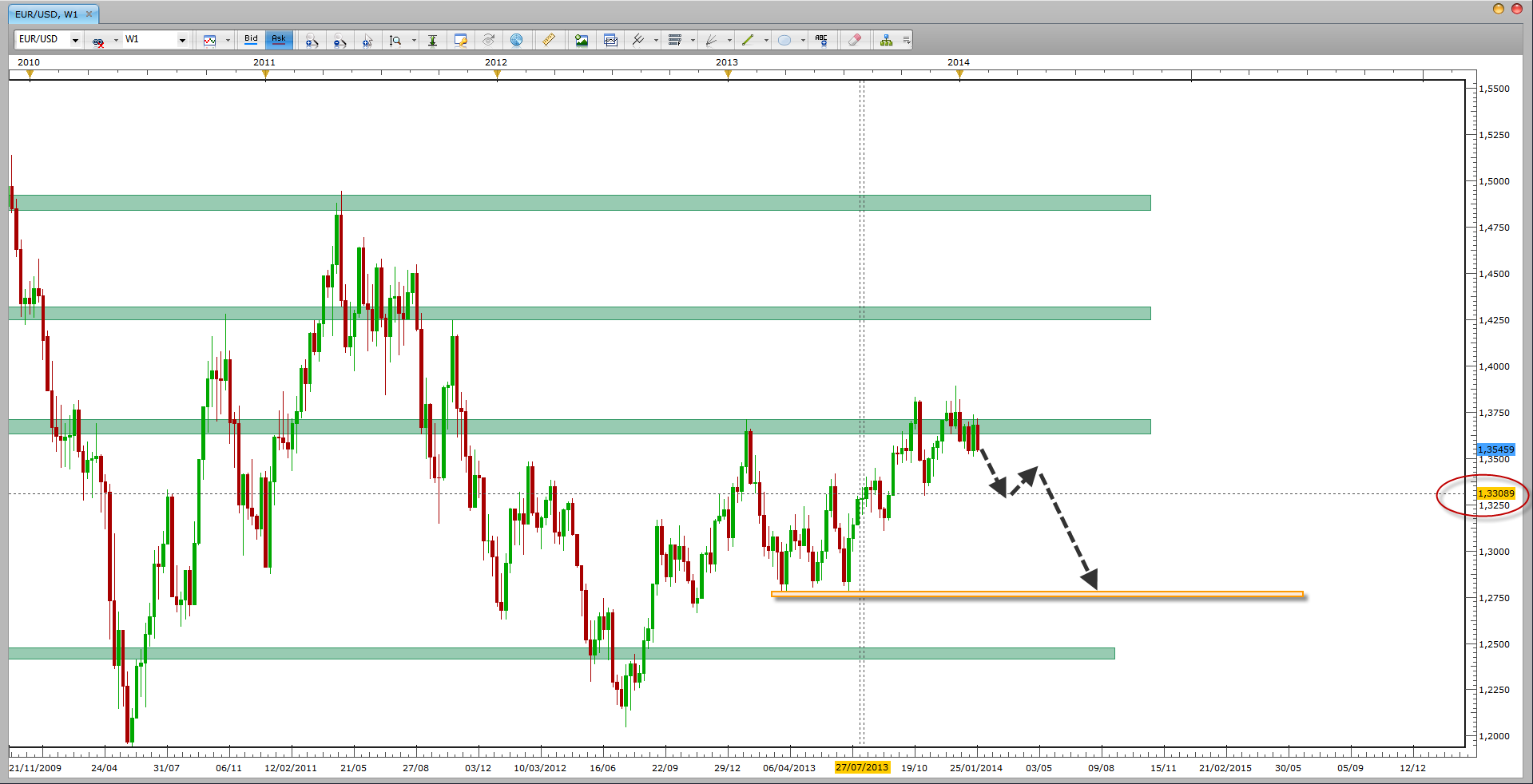Image resolution: width=1533 pixels, height=784 pixels.
Task: Click the orange window minimize button
Action: point(1498,9)
